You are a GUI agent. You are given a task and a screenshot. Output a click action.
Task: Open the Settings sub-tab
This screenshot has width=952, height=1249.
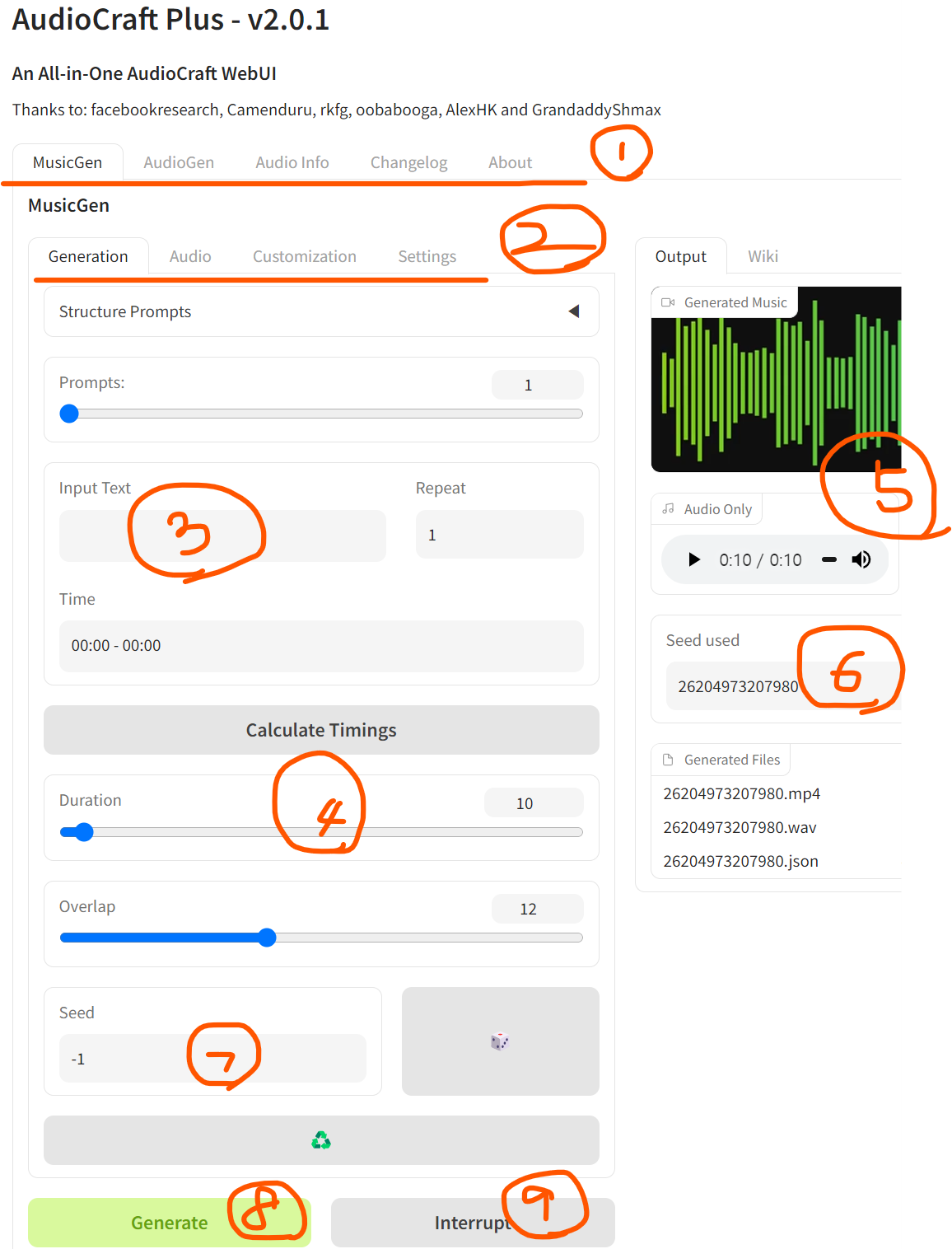click(427, 256)
